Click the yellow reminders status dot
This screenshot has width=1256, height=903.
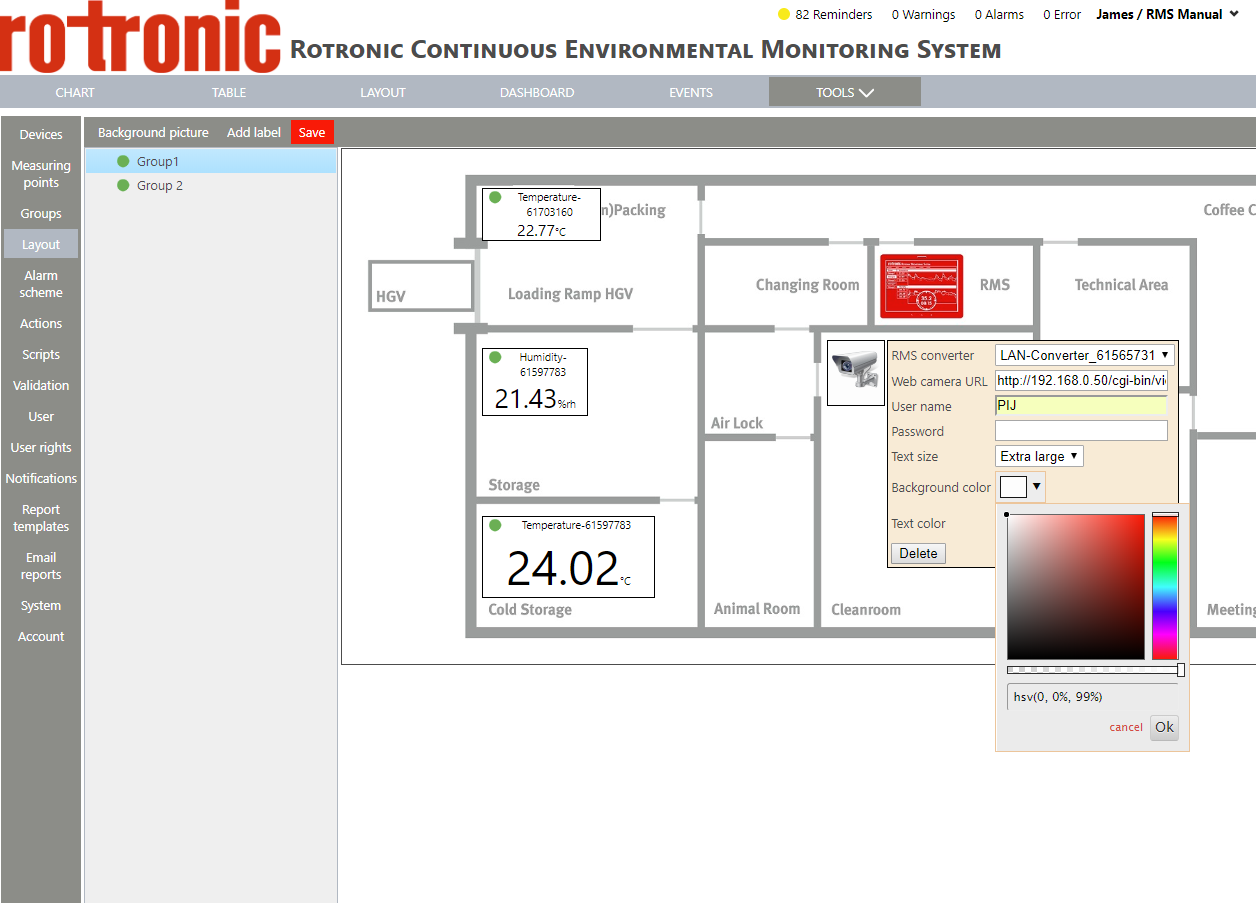(784, 14)
